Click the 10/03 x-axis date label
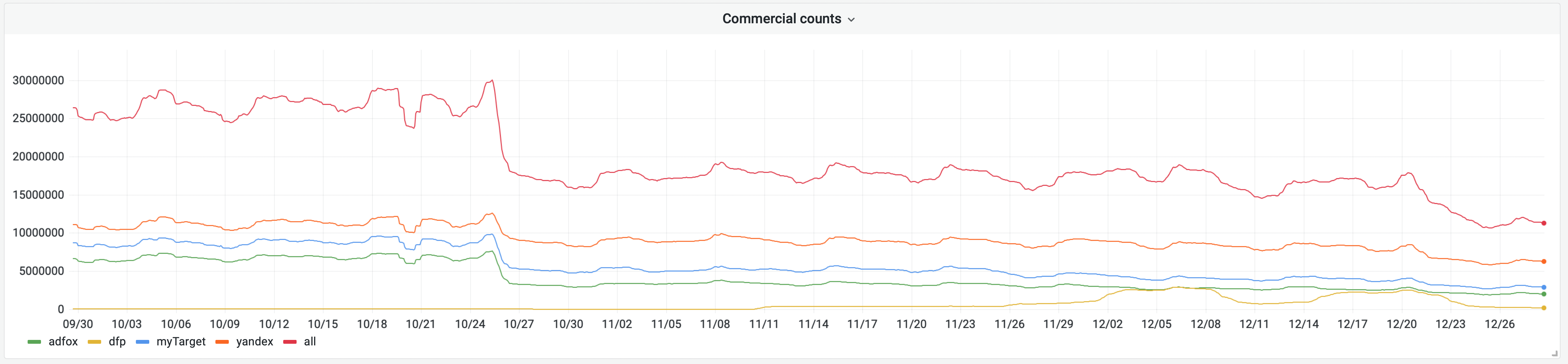Screen dimensions: 1568x364 point(127,324)
